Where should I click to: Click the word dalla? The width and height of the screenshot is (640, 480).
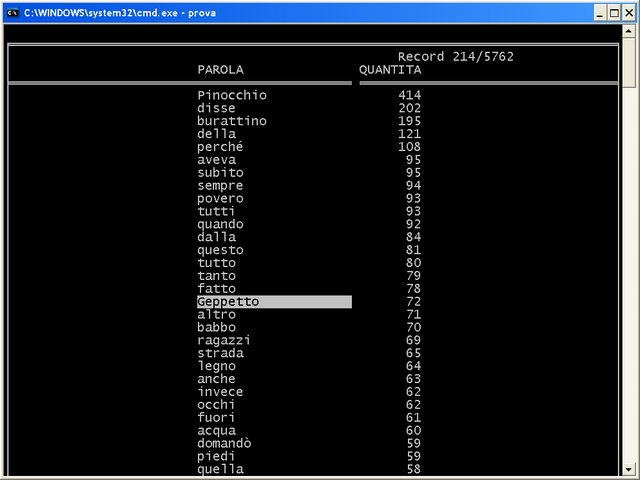(x=216, y=237)
